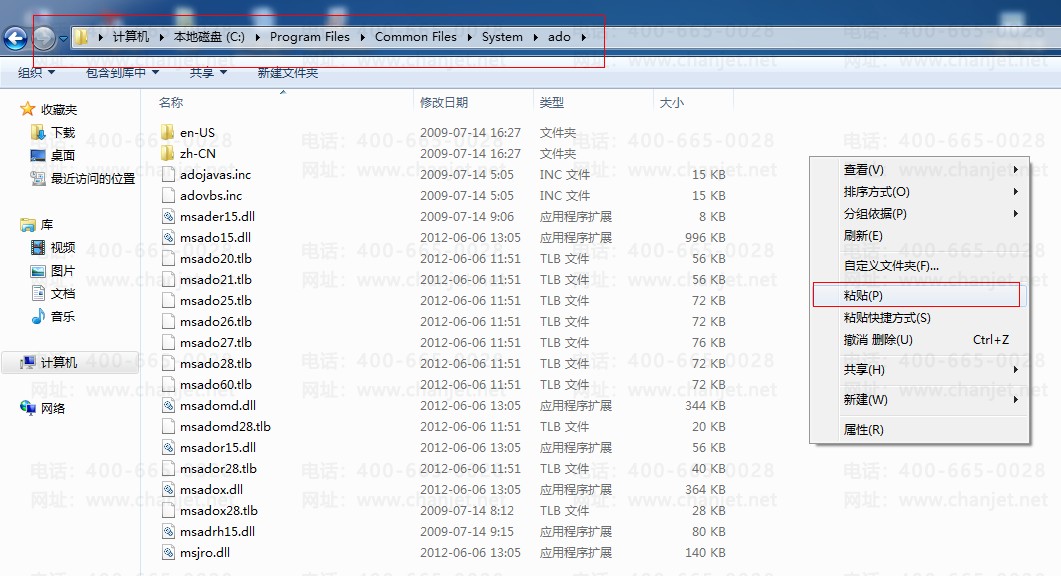This screenshot has height=576, width=1061.
Task: Select msader15.dll file icon
Action: (x=168, y=216)
